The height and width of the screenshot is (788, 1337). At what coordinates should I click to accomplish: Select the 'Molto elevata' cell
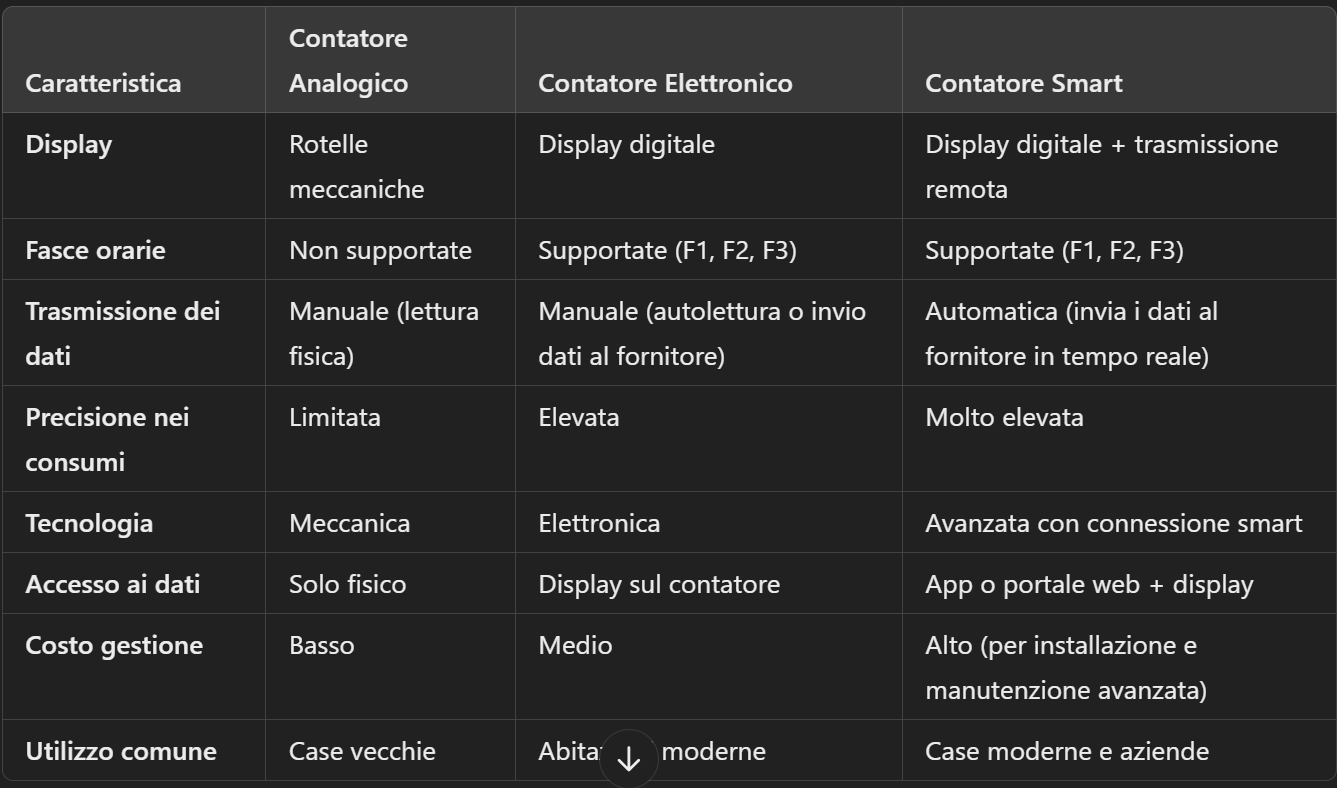pos(1004,417)
